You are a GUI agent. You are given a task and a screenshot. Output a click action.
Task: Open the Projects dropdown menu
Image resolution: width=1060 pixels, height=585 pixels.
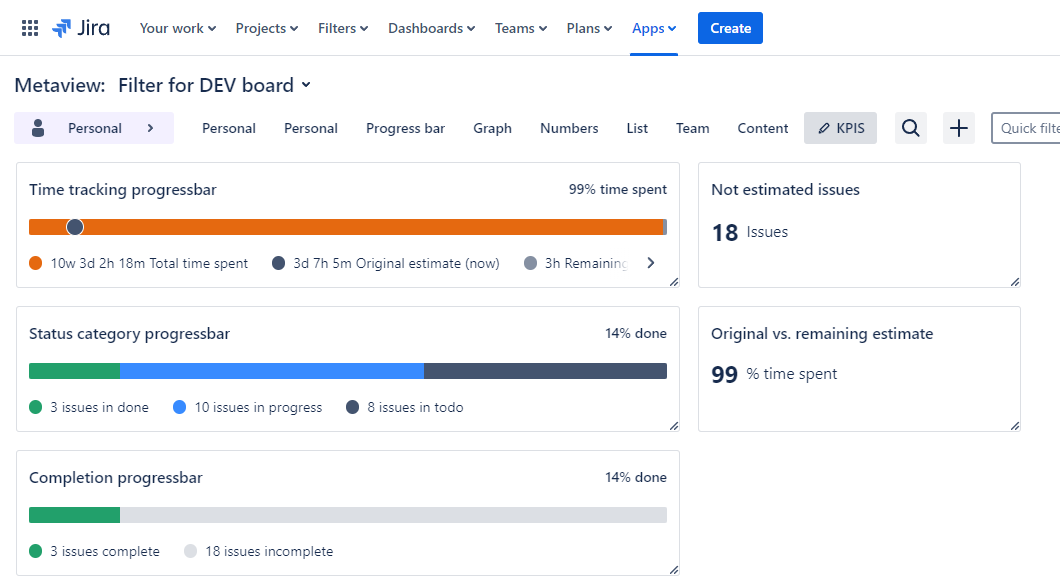click(266, 28)
